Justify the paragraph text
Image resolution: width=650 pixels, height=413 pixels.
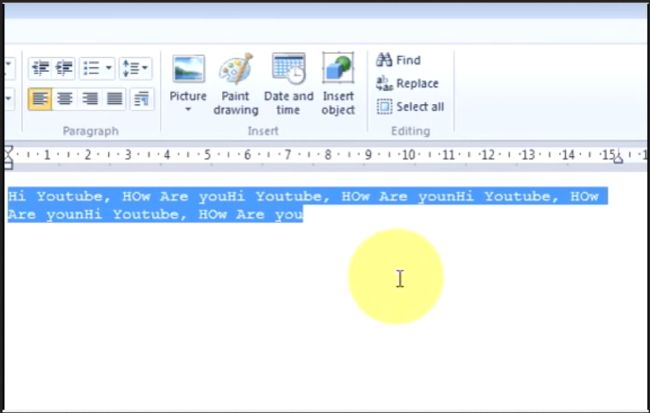pyautogui.click(x=114, y=99)
